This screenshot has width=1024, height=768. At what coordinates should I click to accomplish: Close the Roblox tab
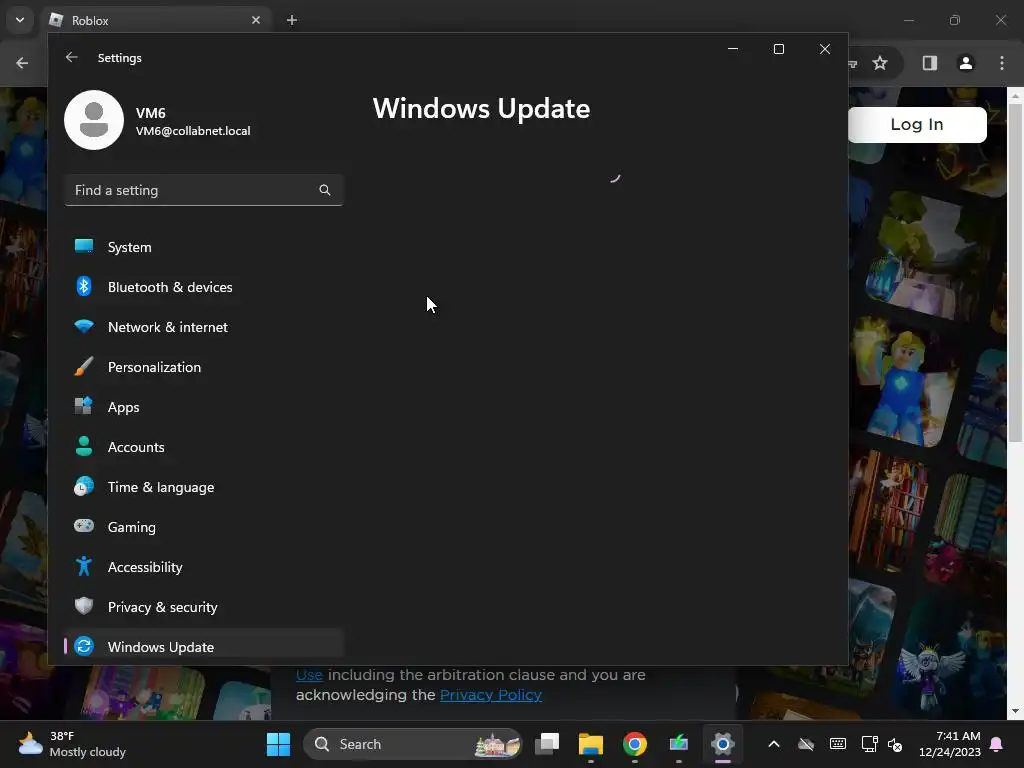click(256, 20)
